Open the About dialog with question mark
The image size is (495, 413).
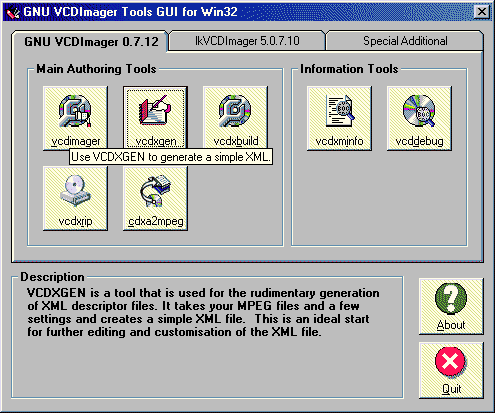coord(451,307)
